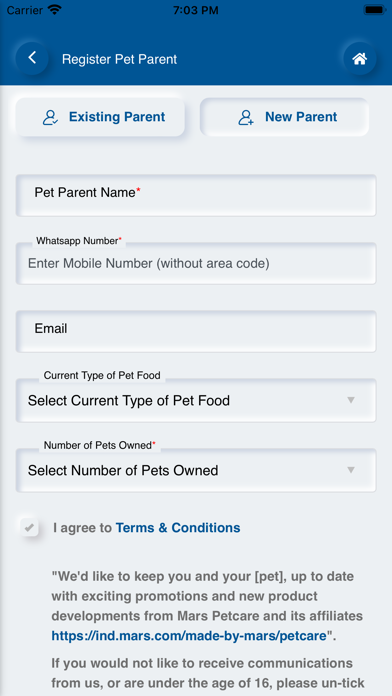
Task: Focus the Pet Parent Name field
Action: click(x=196, y=195)
